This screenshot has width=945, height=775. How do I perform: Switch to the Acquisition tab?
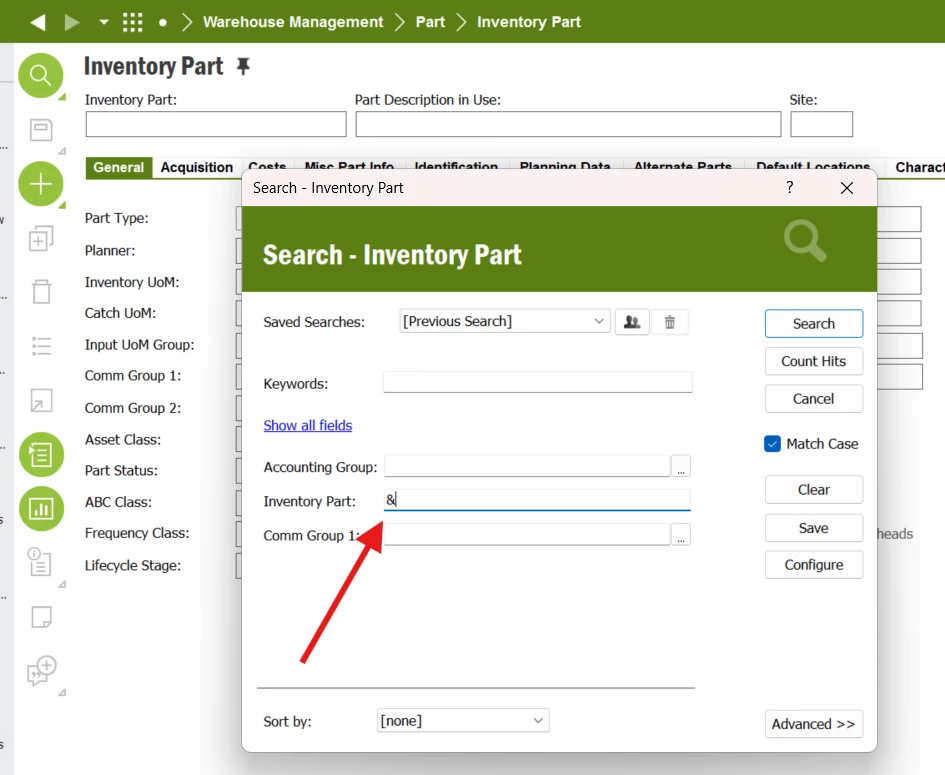(x=197, y=168)
